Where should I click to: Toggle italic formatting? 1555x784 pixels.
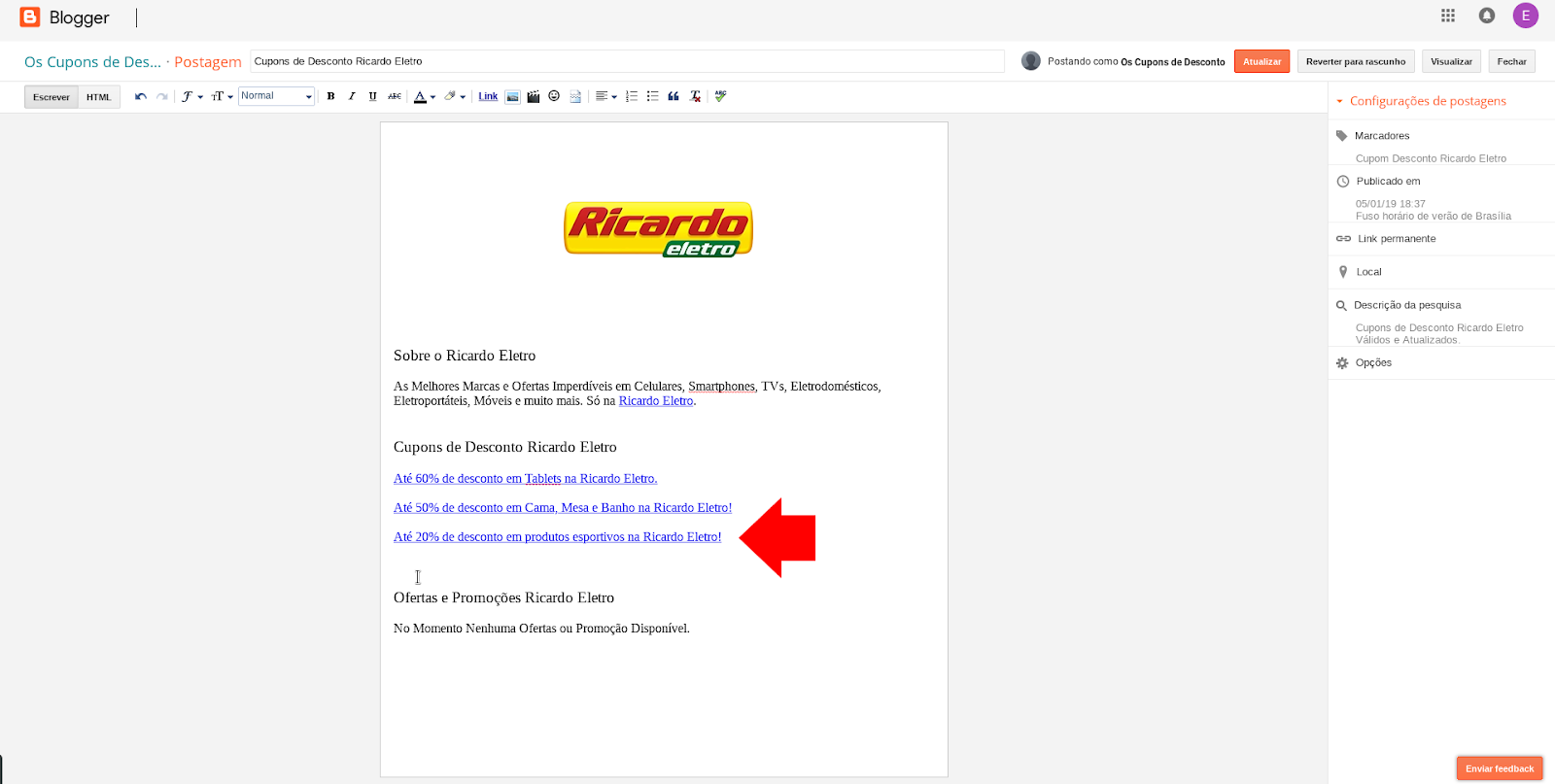click(352, 96)
